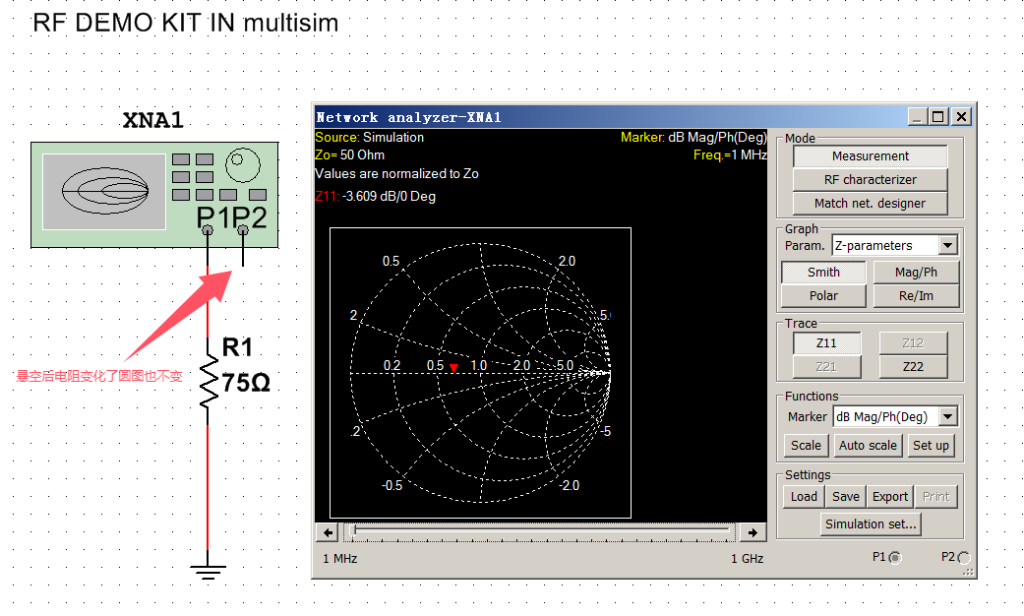Toggle the Z22 trace
Image resolution: width=1024 pixels, height=616 pixels.
pyautogui.click(x=913, y=366)
